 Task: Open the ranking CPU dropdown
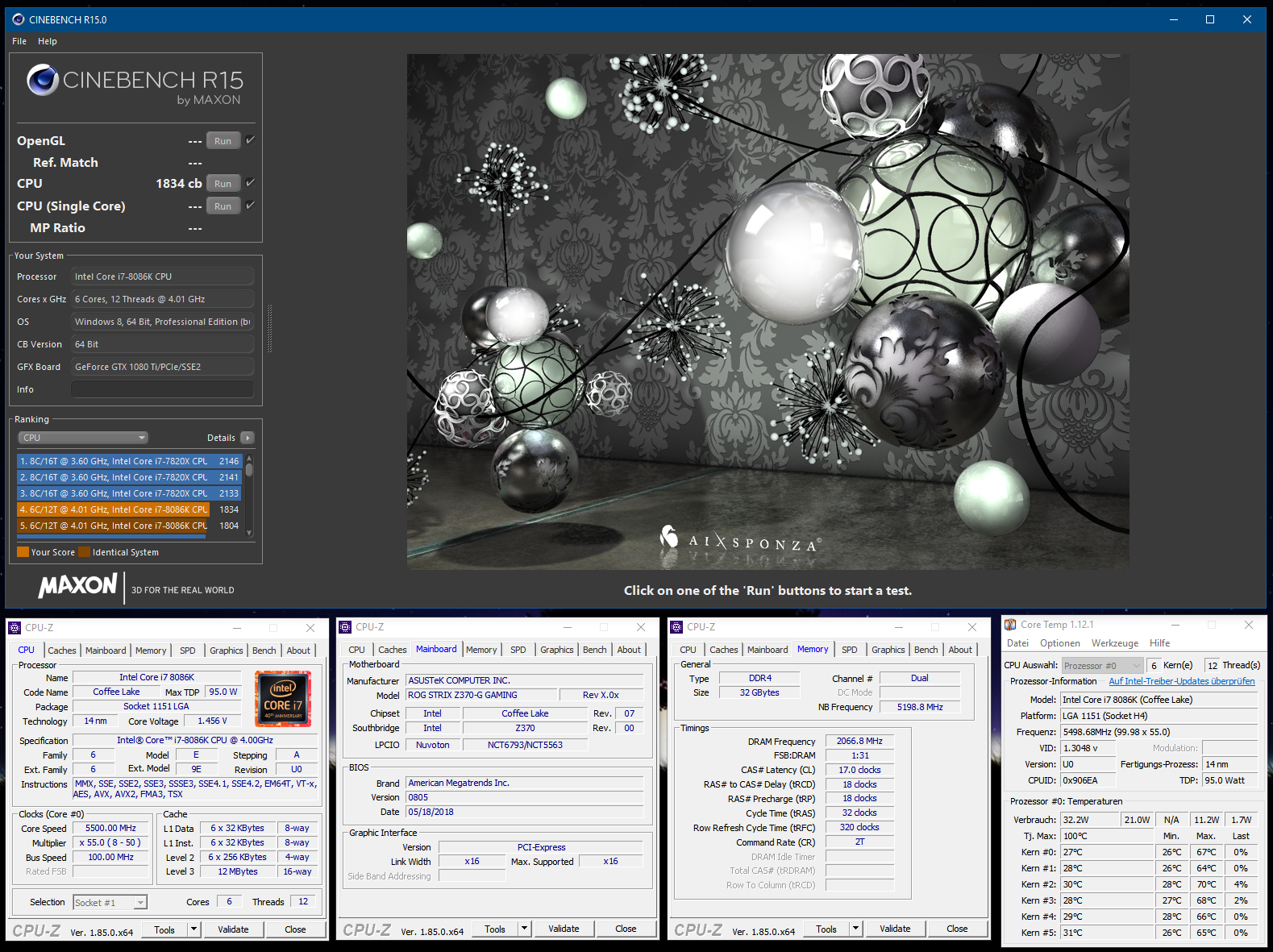click(x=83, y=438)
